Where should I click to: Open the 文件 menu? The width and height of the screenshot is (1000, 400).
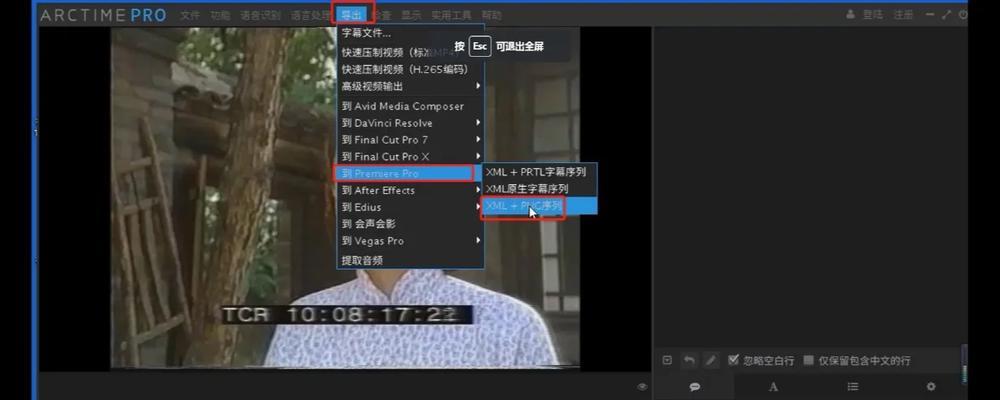pos(190,15)
